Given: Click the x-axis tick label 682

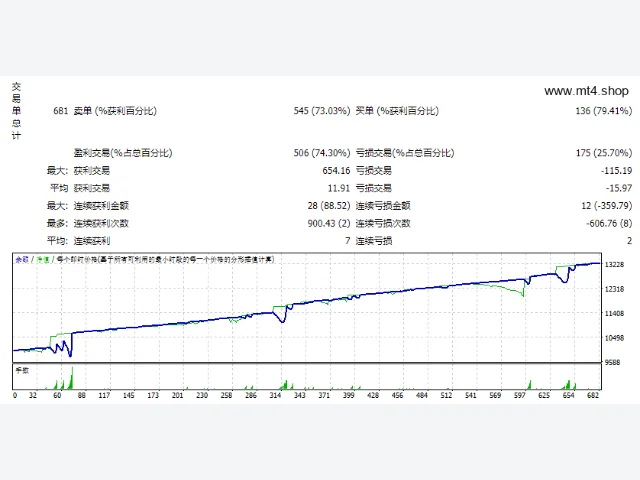Looking at the screenshot, I should coord(593,395).
